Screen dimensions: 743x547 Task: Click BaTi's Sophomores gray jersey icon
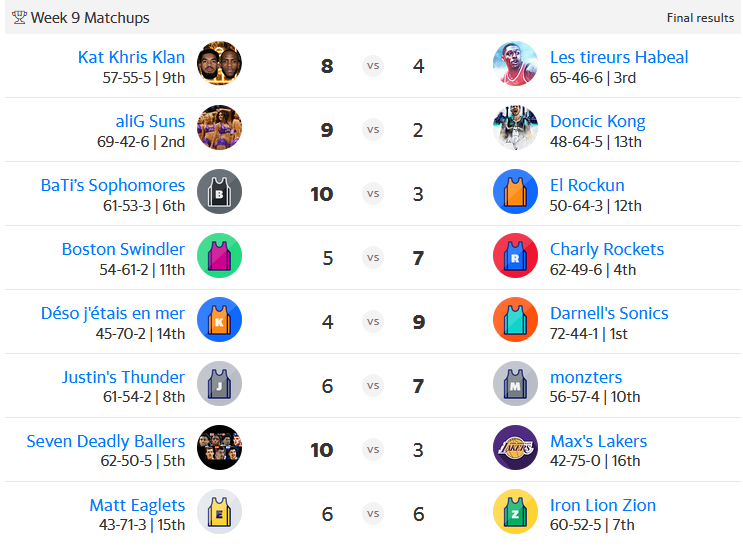(x=219, y=191)
